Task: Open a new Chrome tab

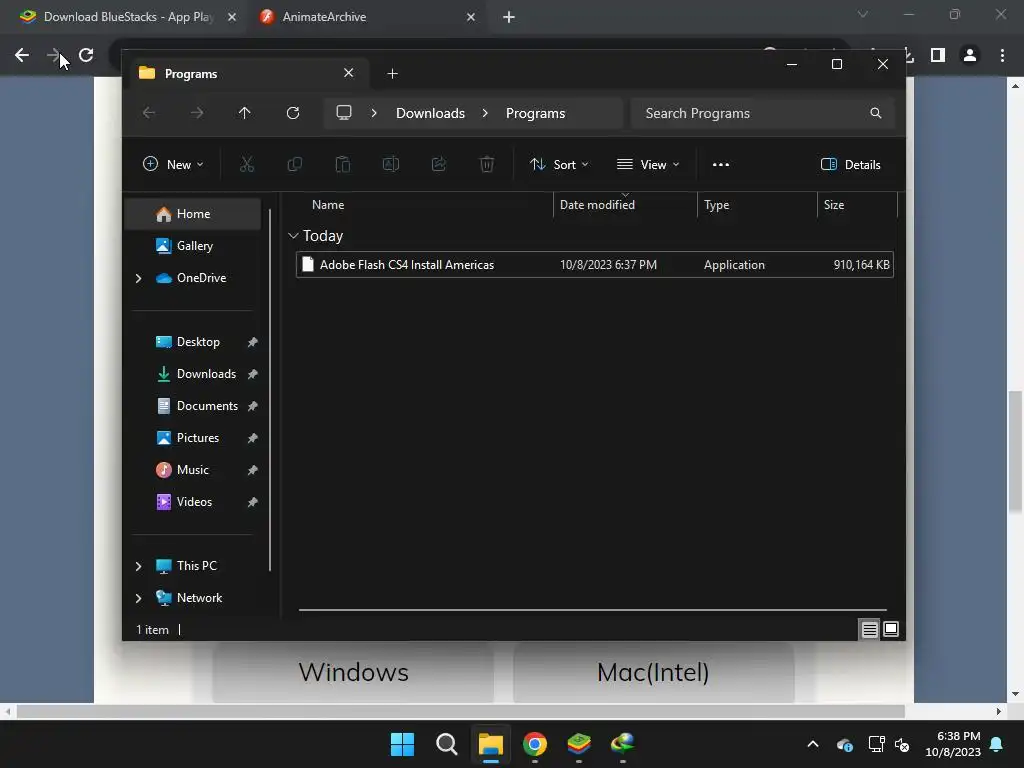Action: [509, 17]
